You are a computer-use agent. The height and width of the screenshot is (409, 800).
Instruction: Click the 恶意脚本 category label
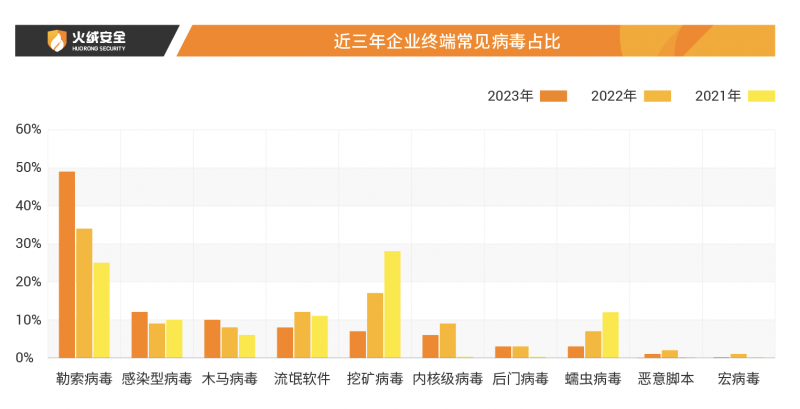coord(665,380)
